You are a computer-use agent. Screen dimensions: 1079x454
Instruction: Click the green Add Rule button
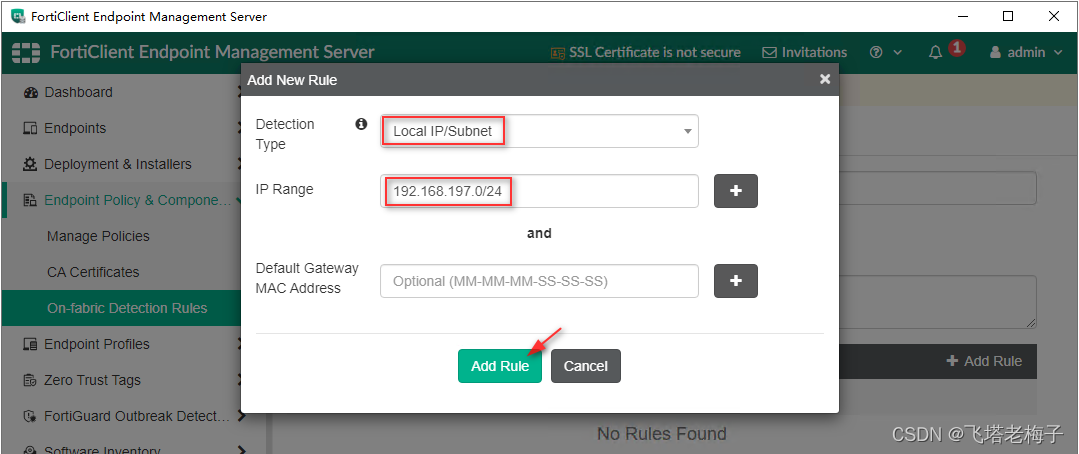[x=500, y=366]
